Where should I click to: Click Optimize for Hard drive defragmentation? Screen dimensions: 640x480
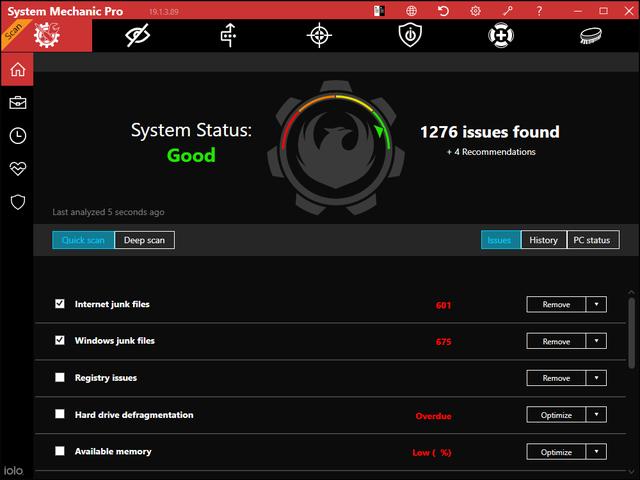click(x=556, y=415)
